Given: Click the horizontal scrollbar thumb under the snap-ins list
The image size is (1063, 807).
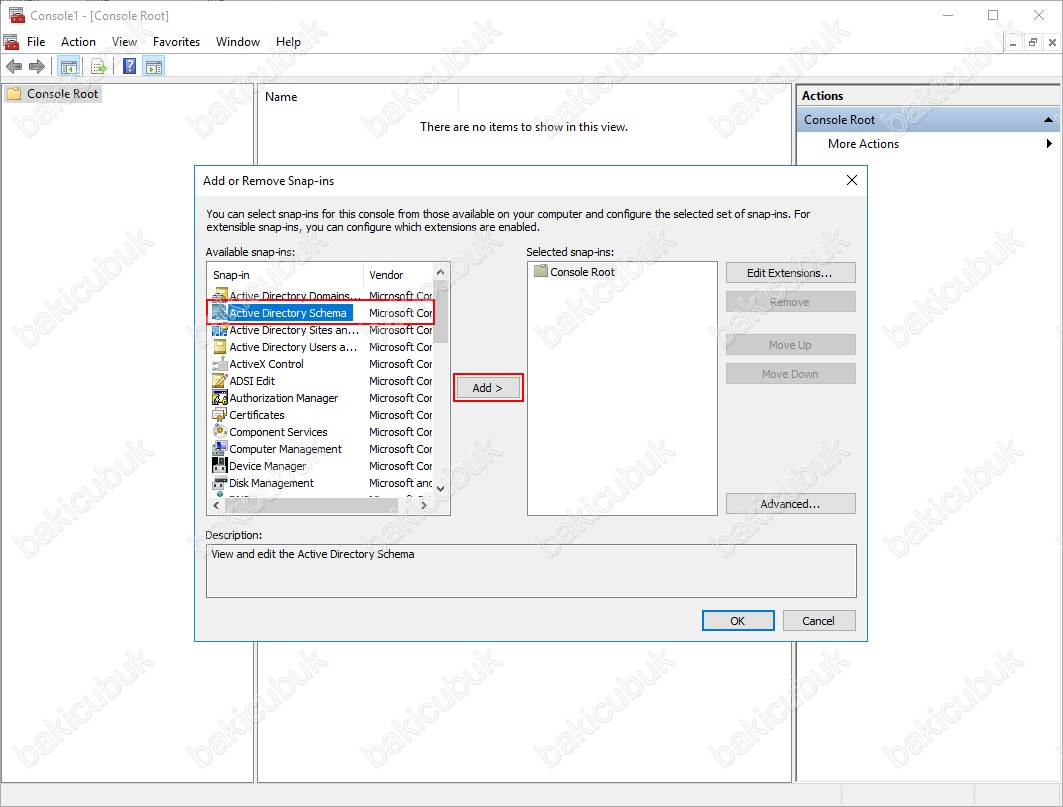Looking at the screenshot, I should tap(310, 505).
